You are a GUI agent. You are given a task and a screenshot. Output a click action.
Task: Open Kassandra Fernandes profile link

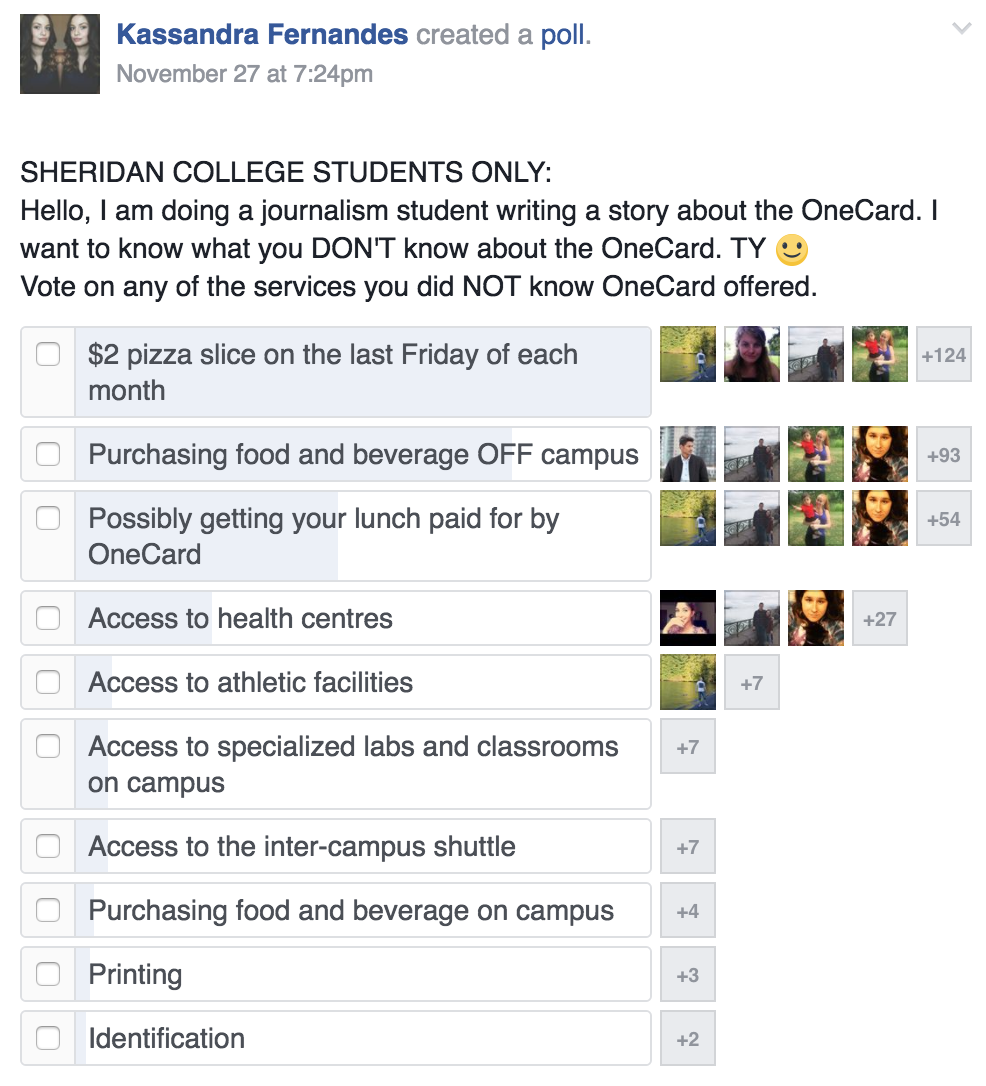click(x=262, y=35)
